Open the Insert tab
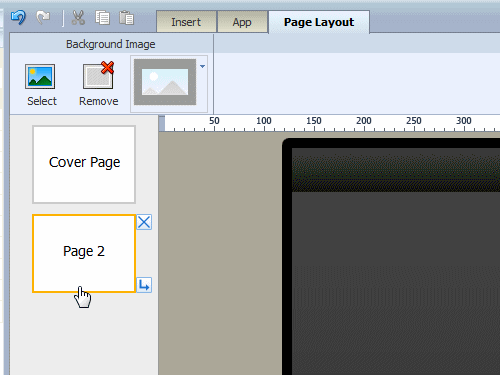500x375 pixels. pyautogui.click(x=186, y=22)
